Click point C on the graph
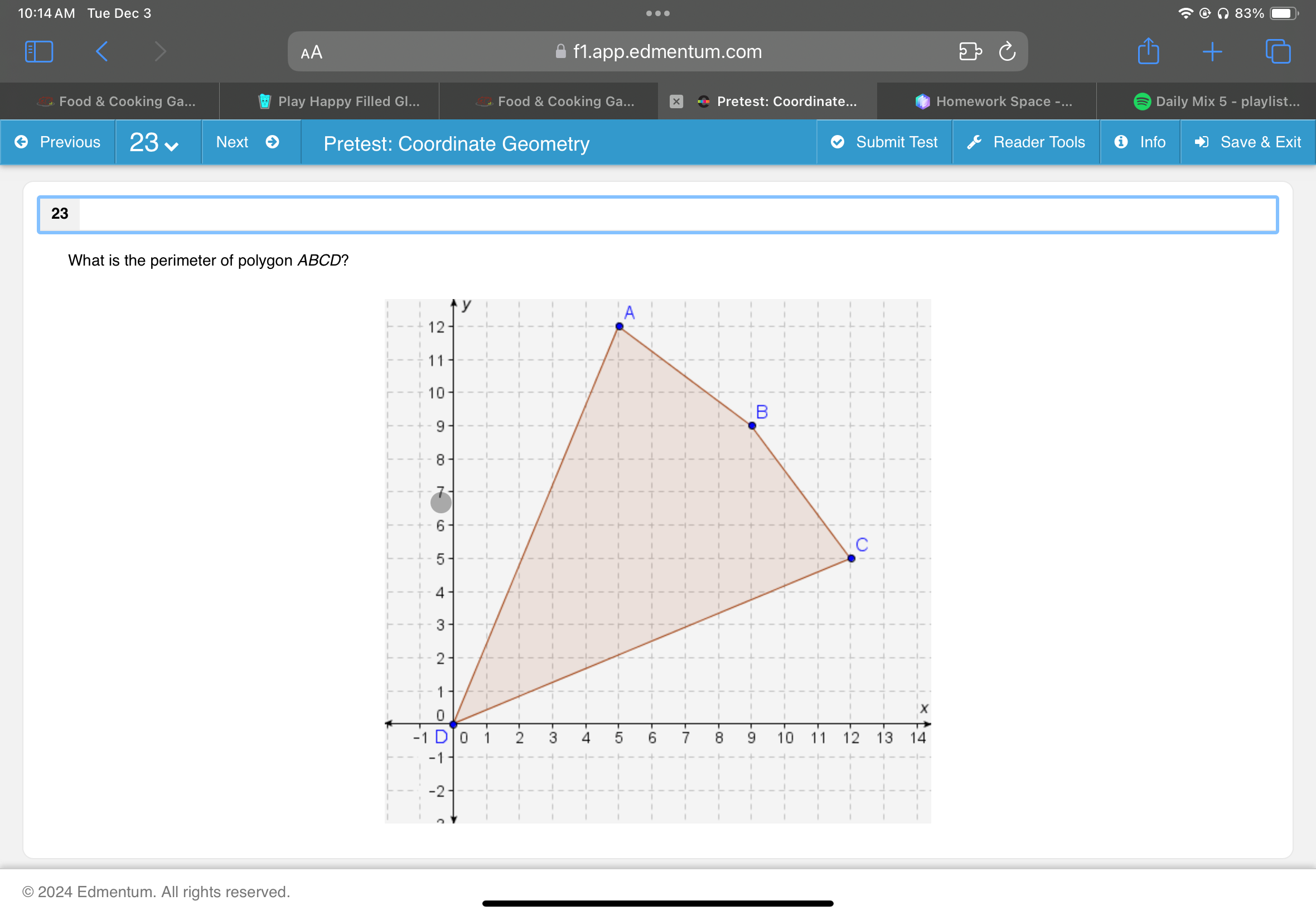 851,558
